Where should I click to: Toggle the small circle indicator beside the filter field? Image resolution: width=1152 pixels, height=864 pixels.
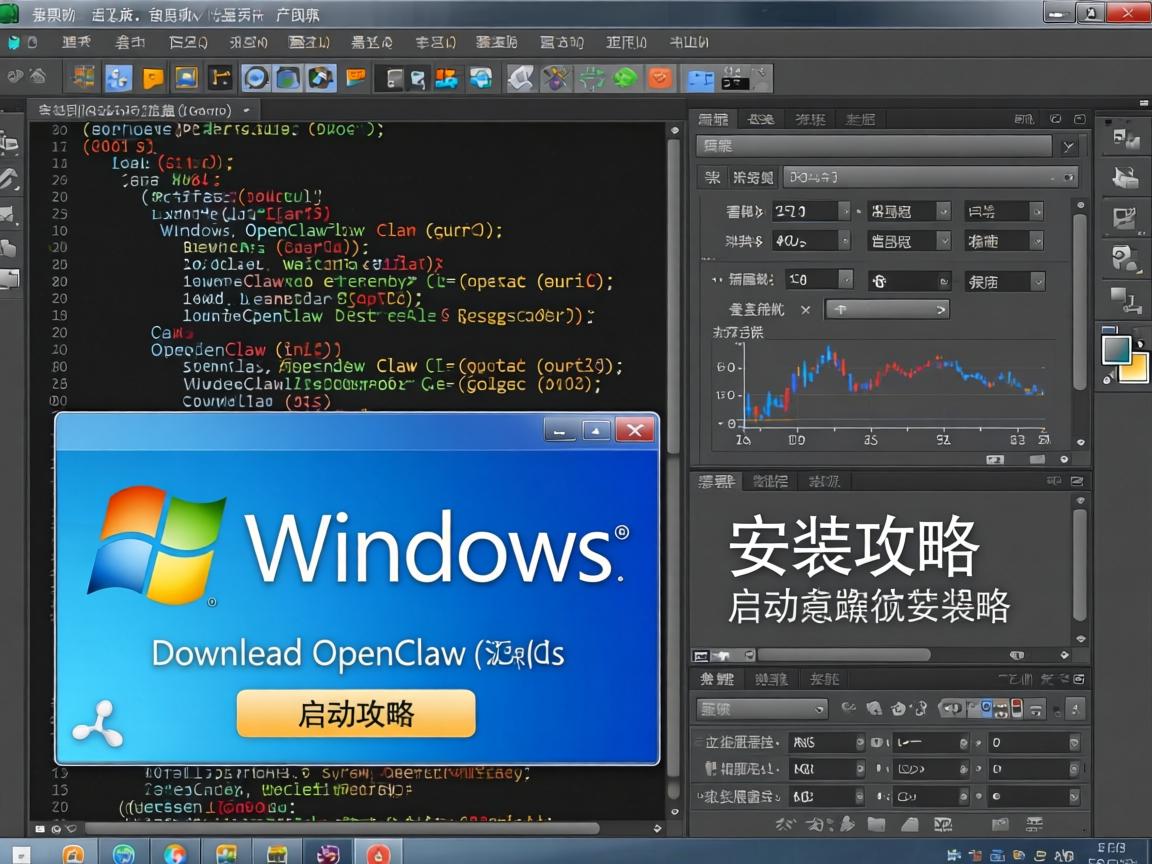click(x=1068, y=177)
